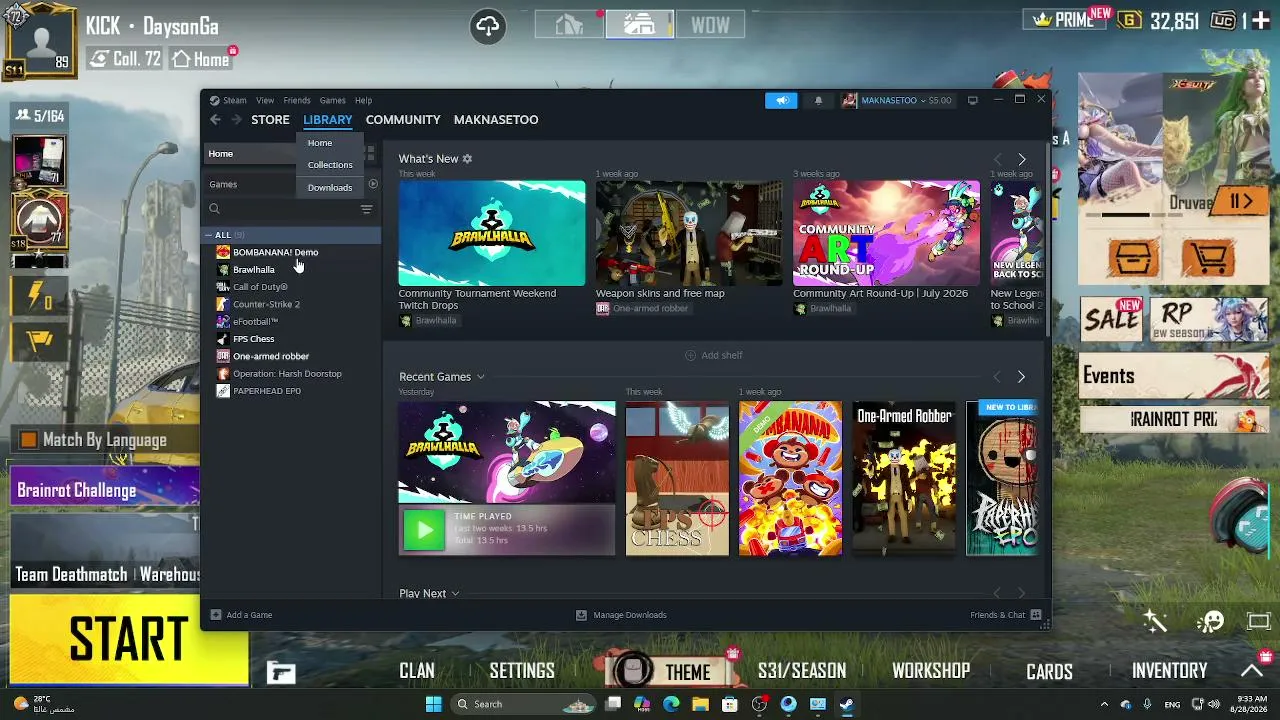Switch to the COMMUNITY tab
This screenshot has width=1280, height=720.
point(403,120)
